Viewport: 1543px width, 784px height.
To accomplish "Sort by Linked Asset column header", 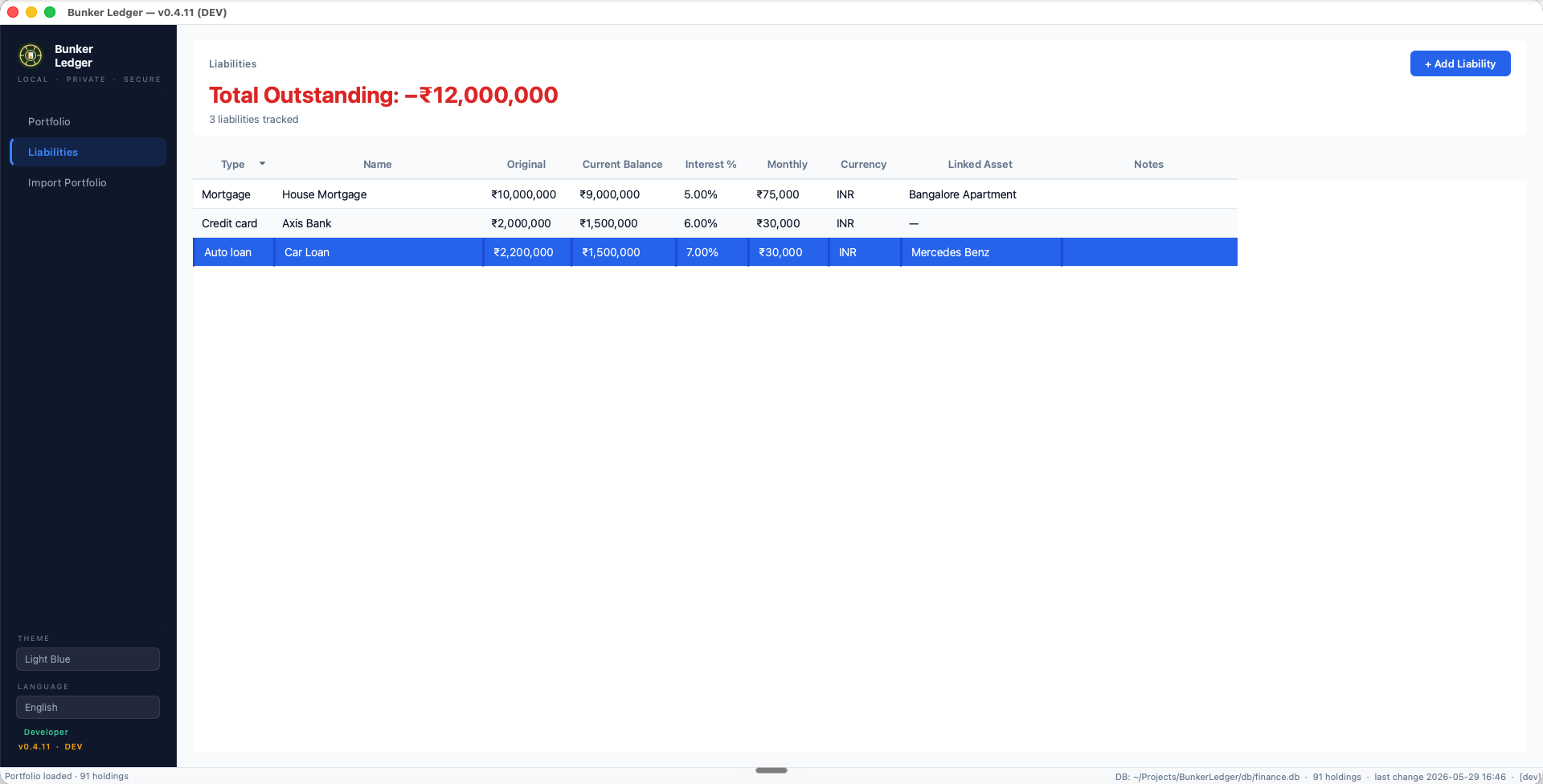I will [x=980, y=164].
